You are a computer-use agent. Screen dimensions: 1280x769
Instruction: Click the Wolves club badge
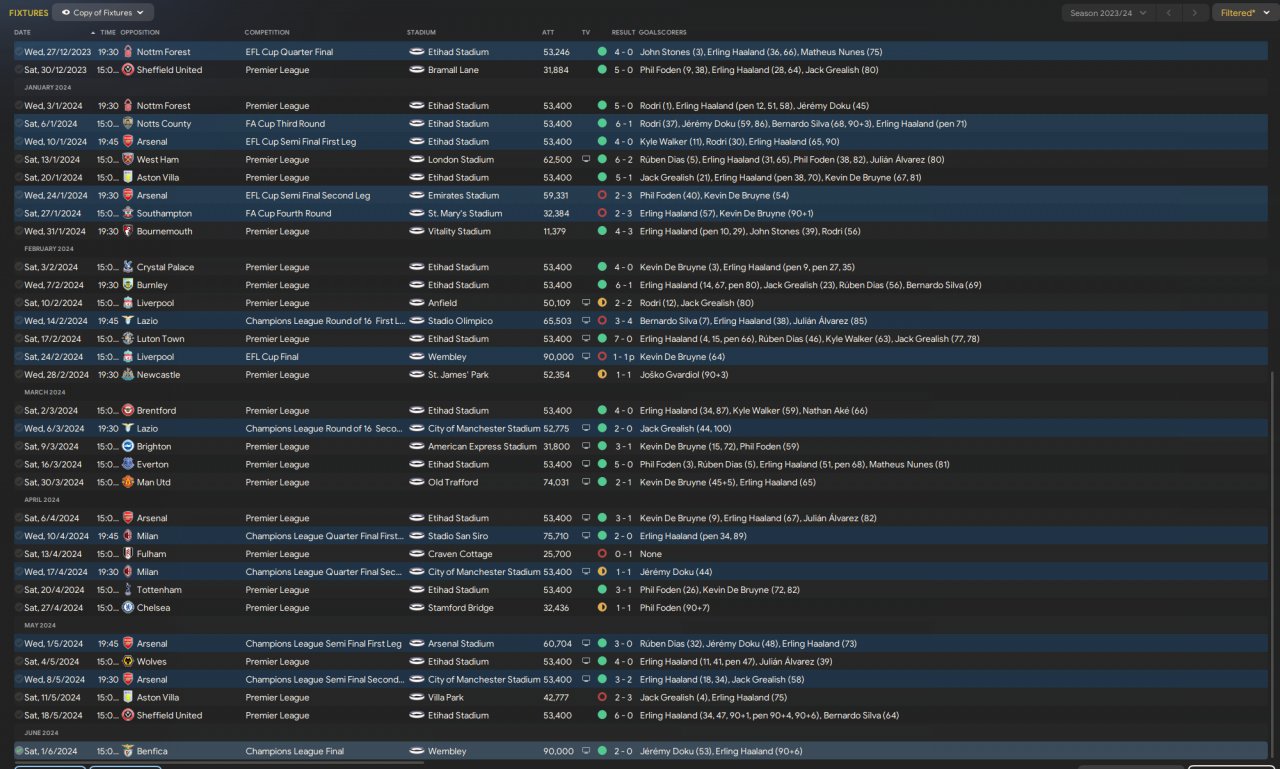128,662
